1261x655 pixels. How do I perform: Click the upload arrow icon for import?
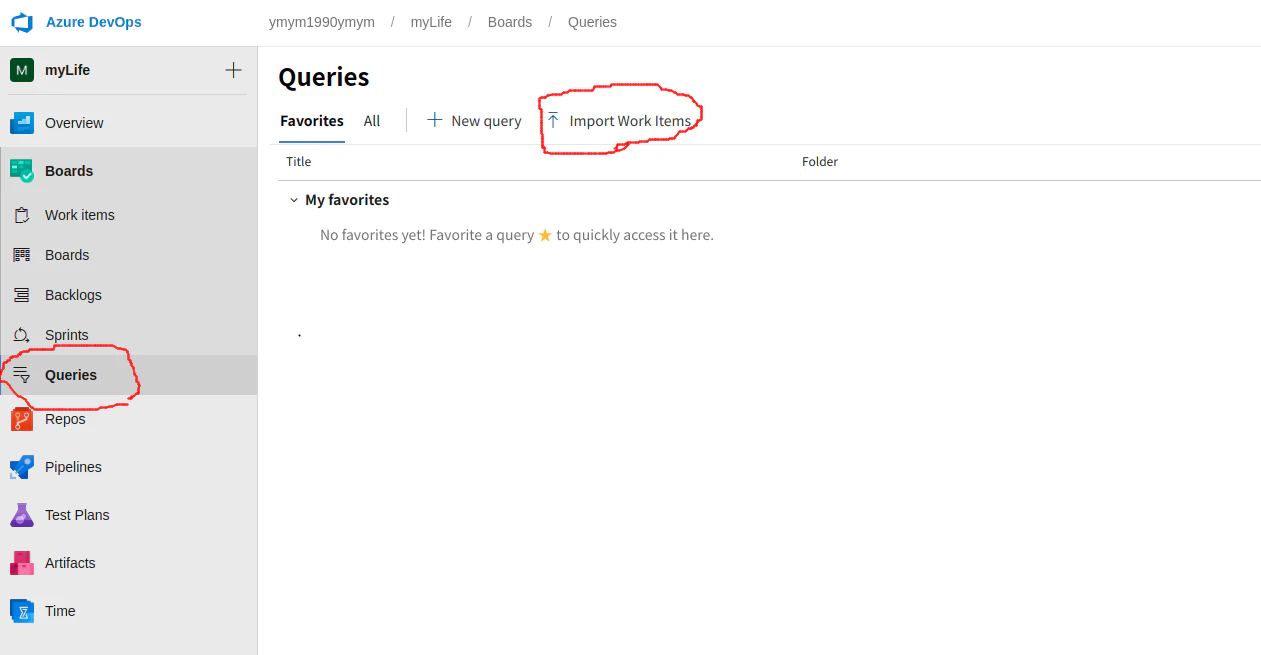[553, 120]
